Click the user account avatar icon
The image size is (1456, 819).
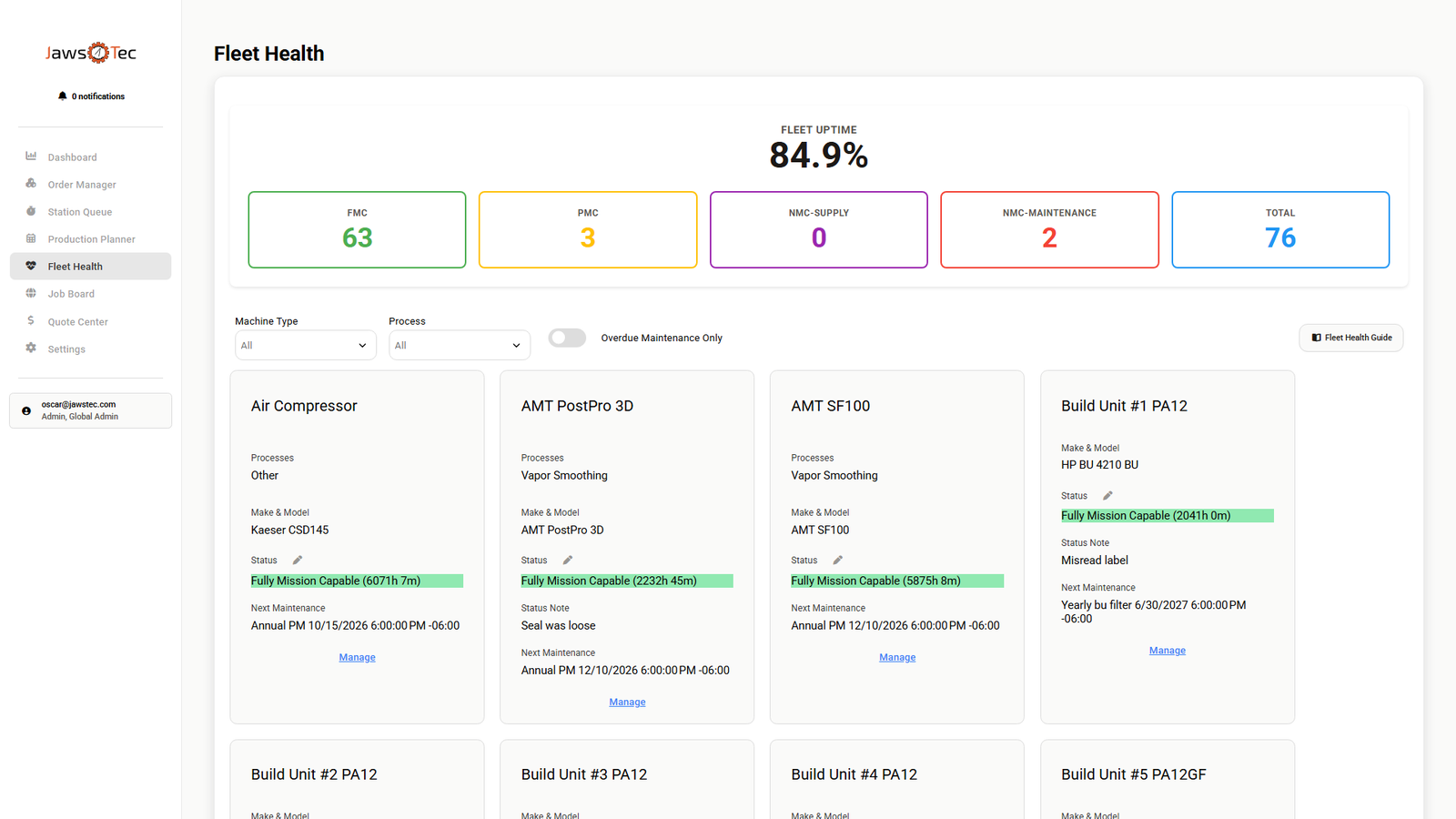(x=26, y=410)
